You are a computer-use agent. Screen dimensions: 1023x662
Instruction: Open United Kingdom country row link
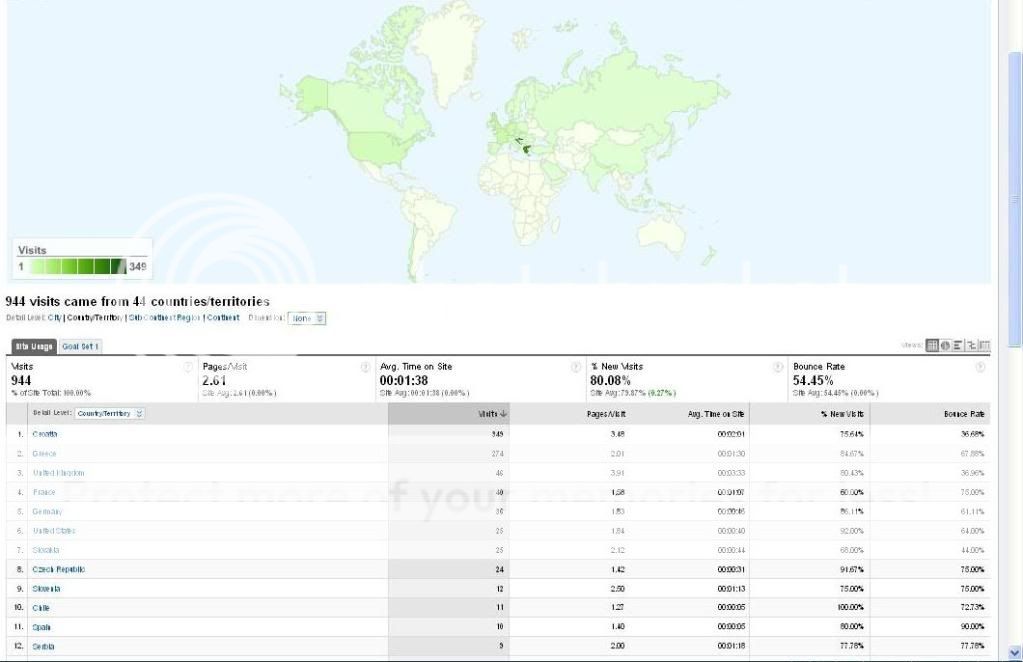click(59, 473)
